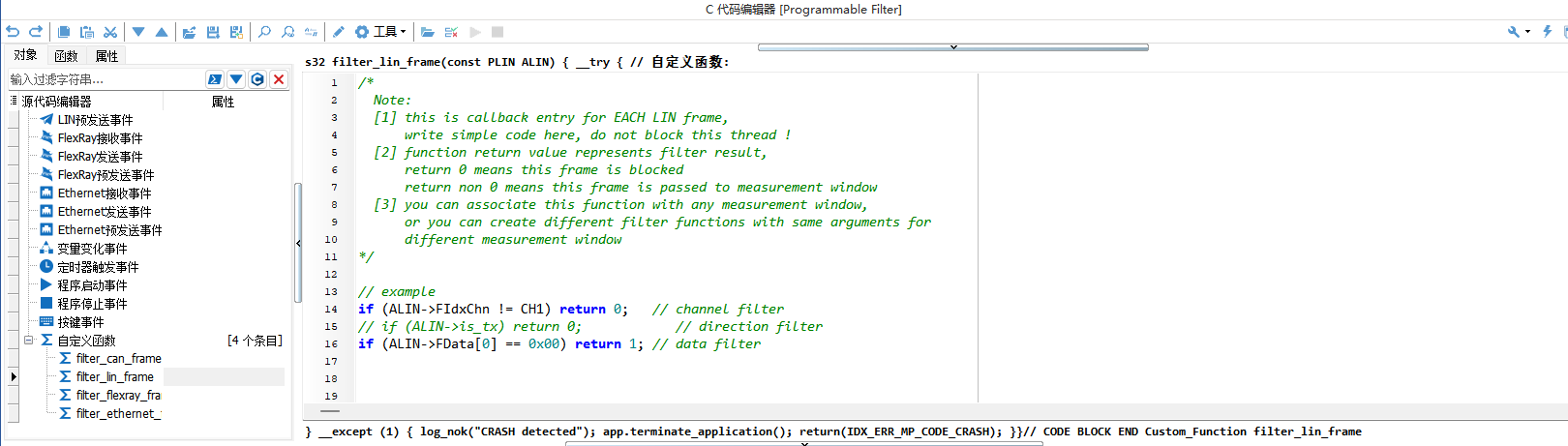Click the save-as icon with plus
This screenshot has width=1568, height=446.
(236, 32)
